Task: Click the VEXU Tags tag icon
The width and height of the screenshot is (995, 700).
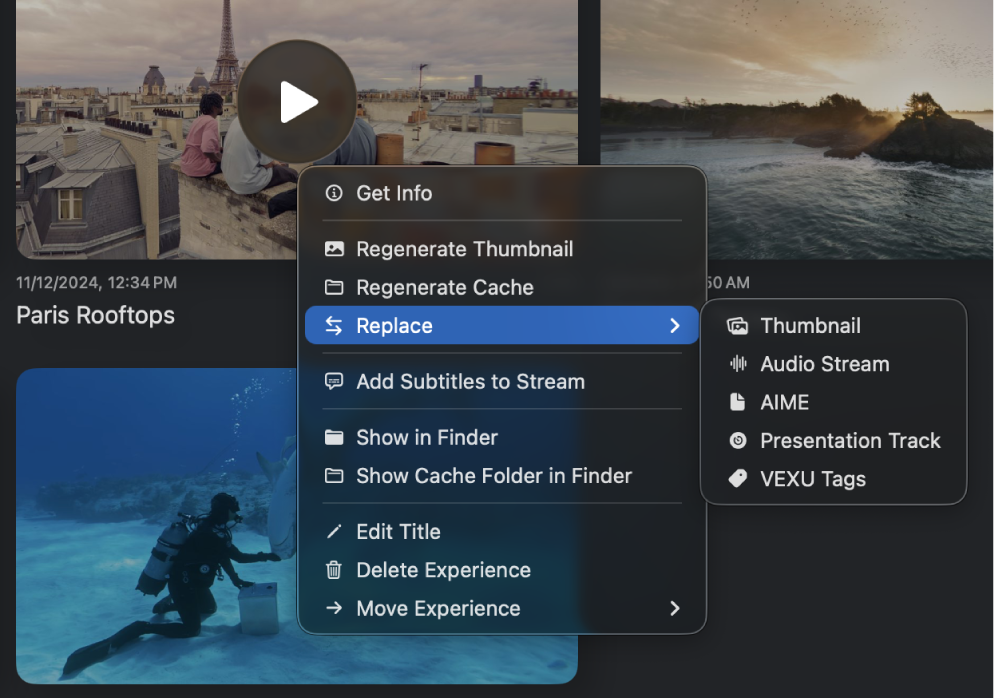Action: (x=737, y=479)
